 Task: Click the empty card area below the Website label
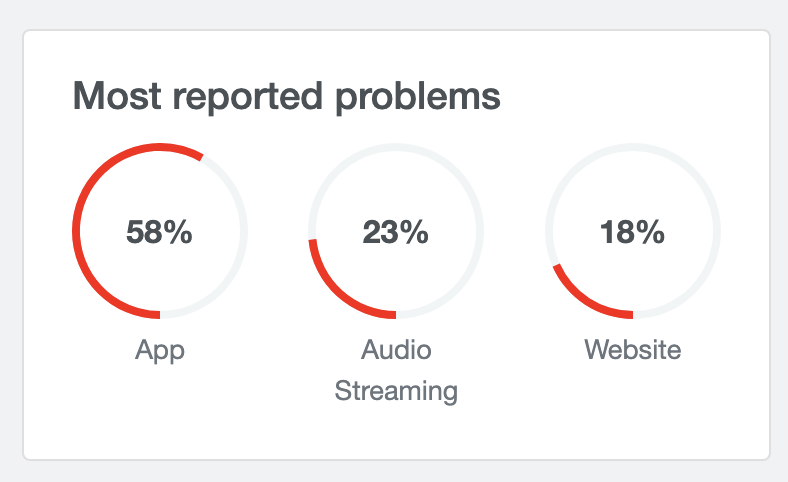tap(632, 410)
